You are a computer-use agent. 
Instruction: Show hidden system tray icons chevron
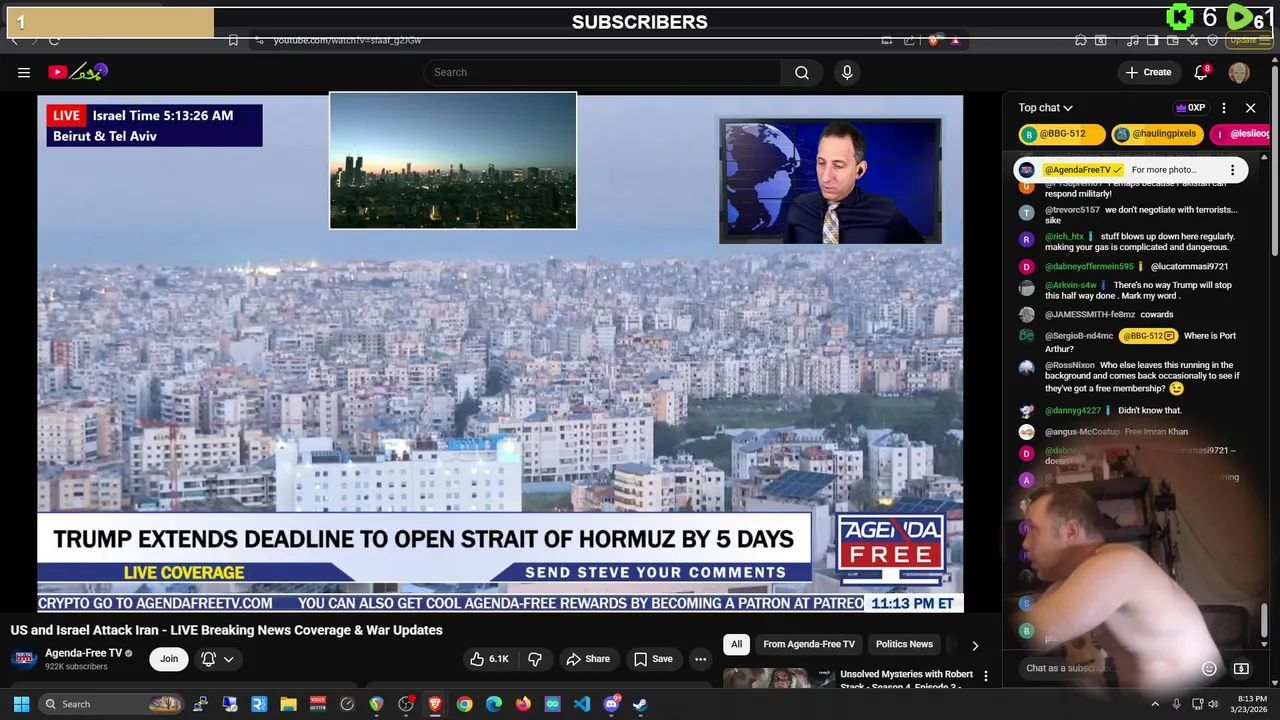(1155, 704)
